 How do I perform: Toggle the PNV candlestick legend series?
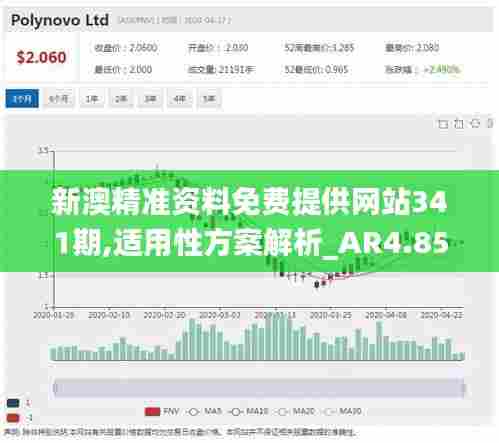pyautogui.click(x=162, y=412)
